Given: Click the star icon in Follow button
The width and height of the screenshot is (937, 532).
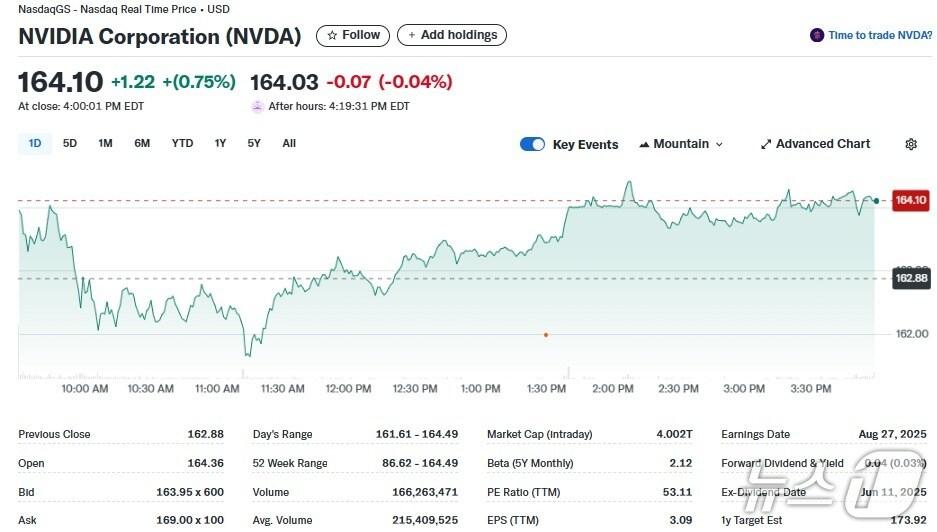Looking at the screenshot, I should click(331, 35).
